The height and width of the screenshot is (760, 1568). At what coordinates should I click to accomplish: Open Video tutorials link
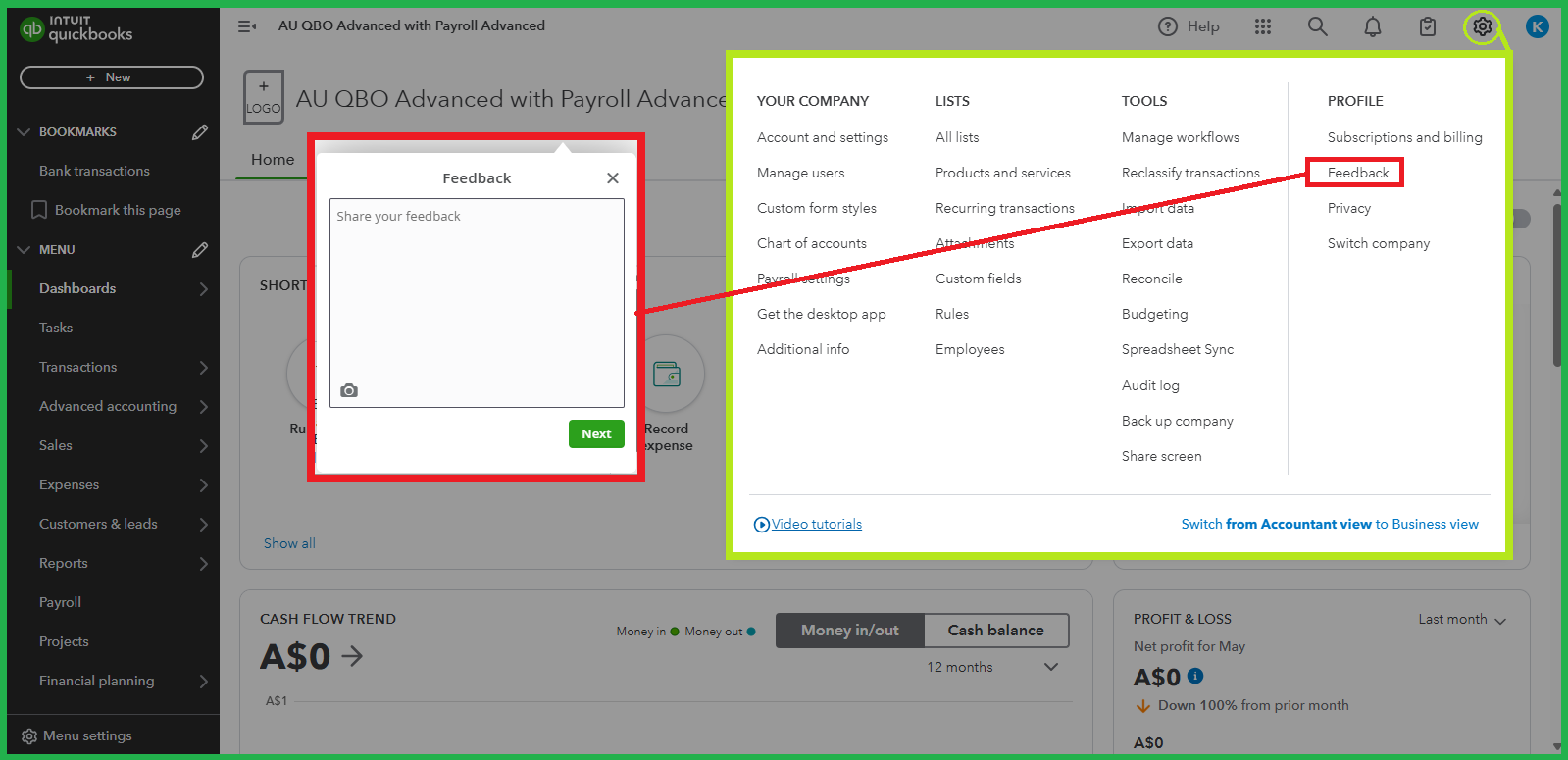(816, 524)
